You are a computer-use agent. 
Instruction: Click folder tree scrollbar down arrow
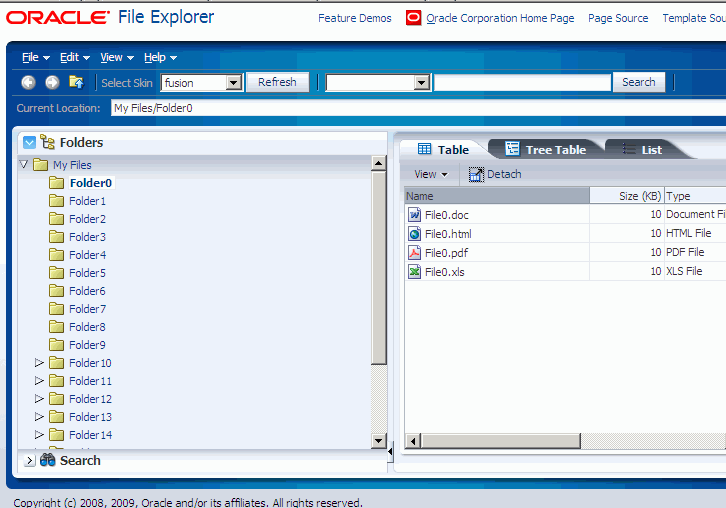pos(379,441)
